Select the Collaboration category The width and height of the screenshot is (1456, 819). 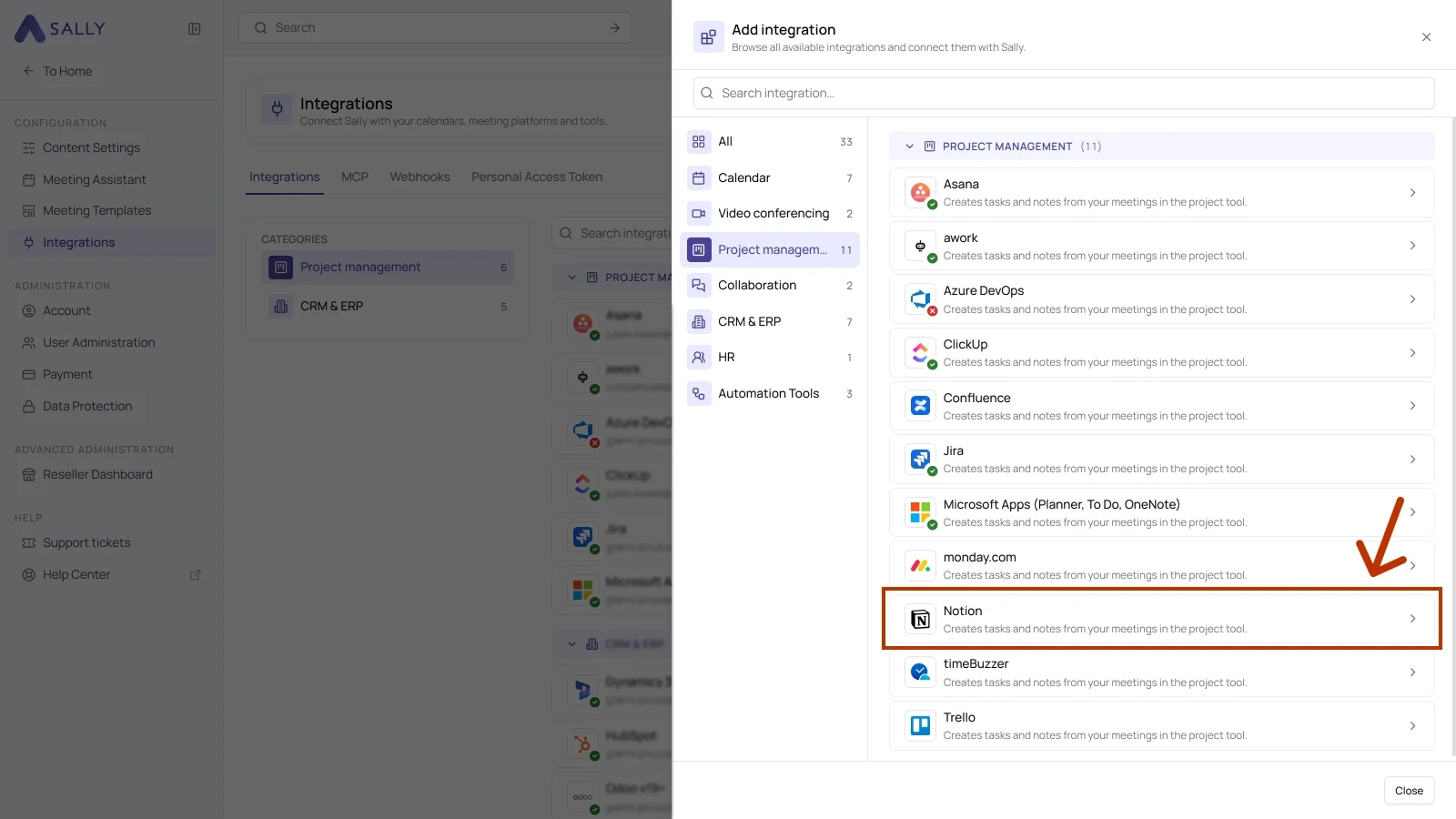pyautogui.click(x=770, y=286)
